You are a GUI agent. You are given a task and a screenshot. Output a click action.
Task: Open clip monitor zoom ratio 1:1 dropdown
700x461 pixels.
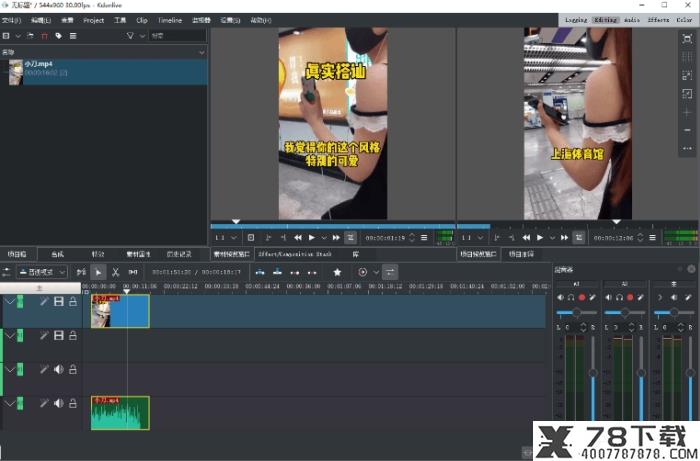(x=226, y=237)
